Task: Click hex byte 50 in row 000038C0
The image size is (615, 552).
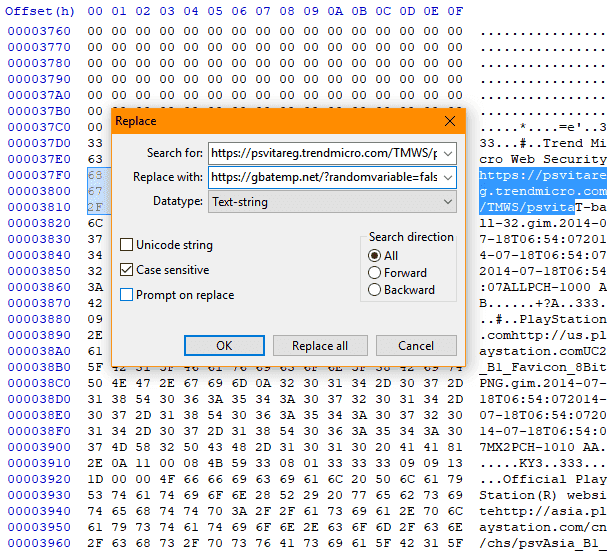Action: (x=95, y=383)
